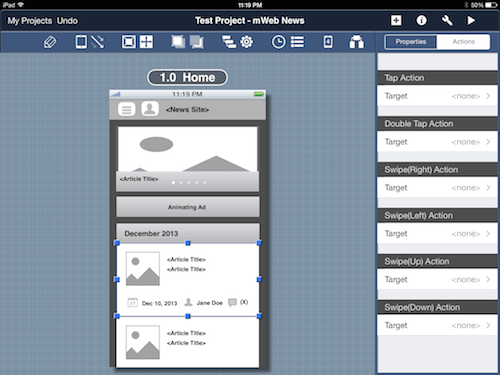Image resolution: width=500 pixels, height=375 pixels.
Task: Select the Animating Ad banner
Action: (x=188, y=207)
